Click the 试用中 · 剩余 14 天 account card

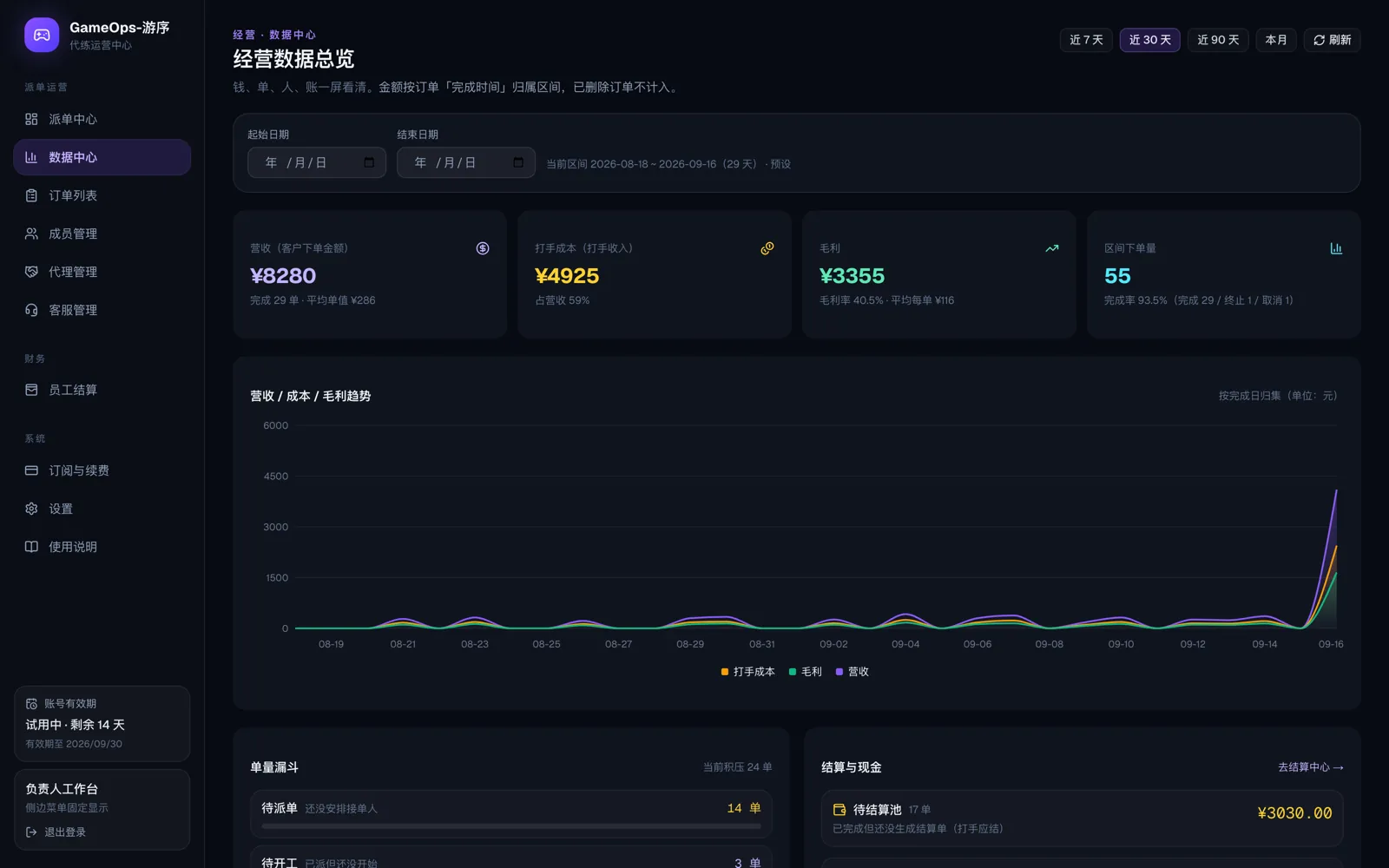102,724
